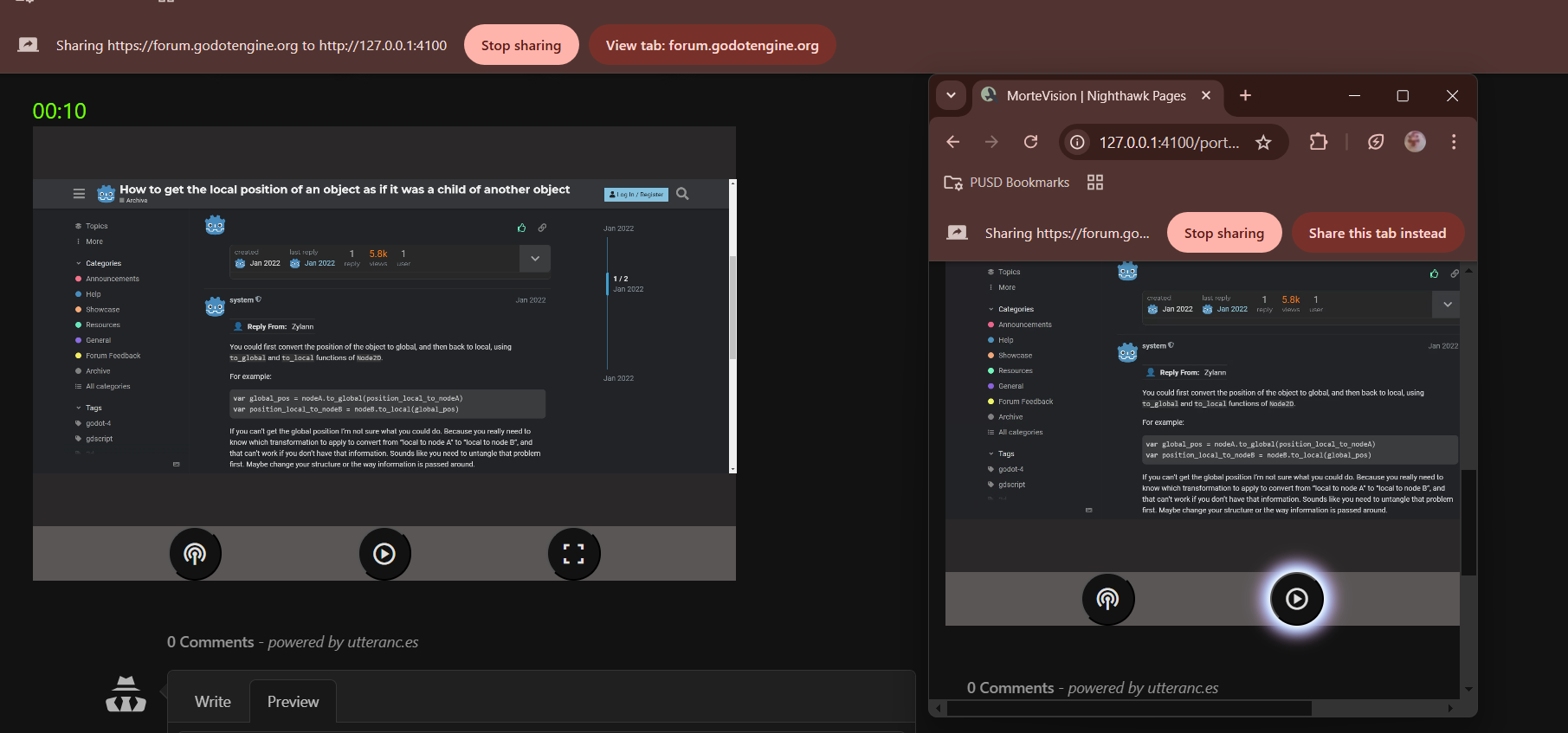The image size is (1568, 733).
Task: Click Share this tab instead
Action: 1378,233
